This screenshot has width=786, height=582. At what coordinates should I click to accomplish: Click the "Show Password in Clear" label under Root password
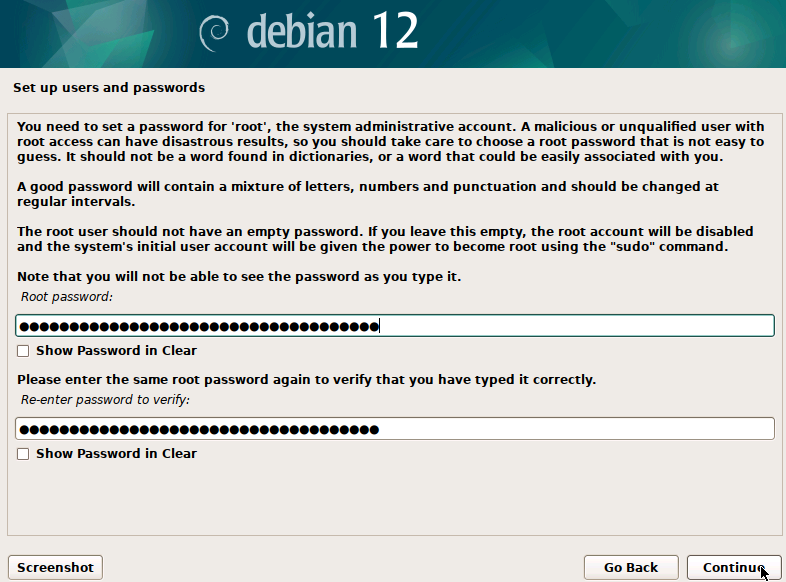(x=116, y=351)
